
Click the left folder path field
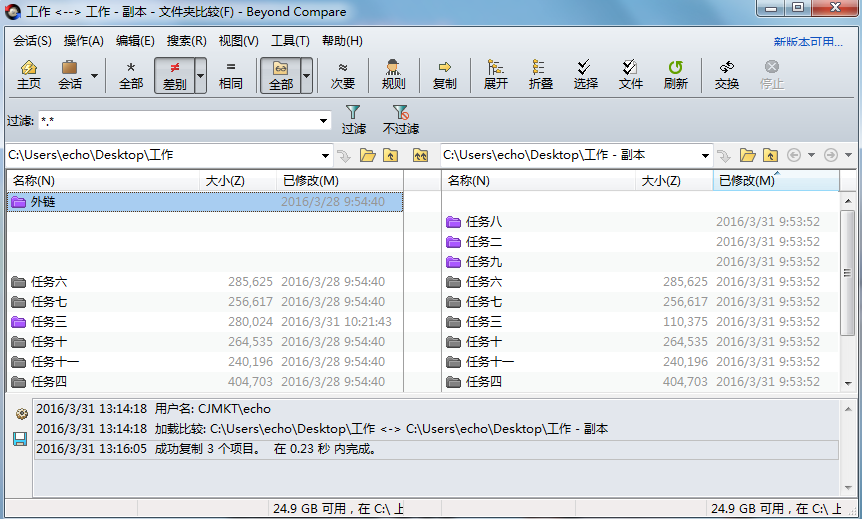coord(162,155)
